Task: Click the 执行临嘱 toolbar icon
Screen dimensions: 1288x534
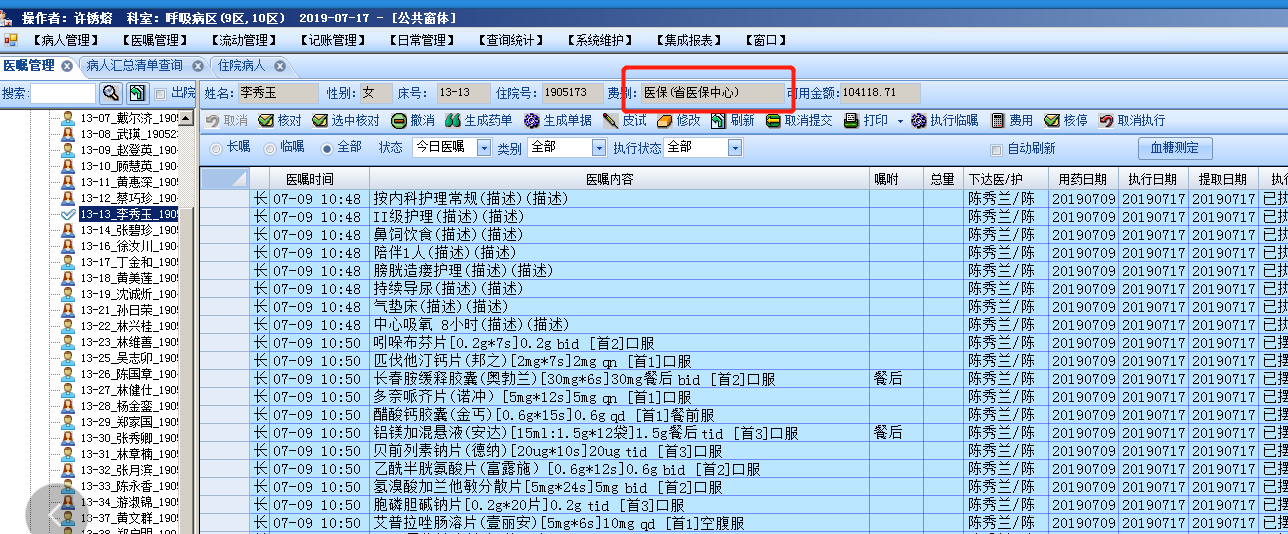Action: (x=919, y=121)
